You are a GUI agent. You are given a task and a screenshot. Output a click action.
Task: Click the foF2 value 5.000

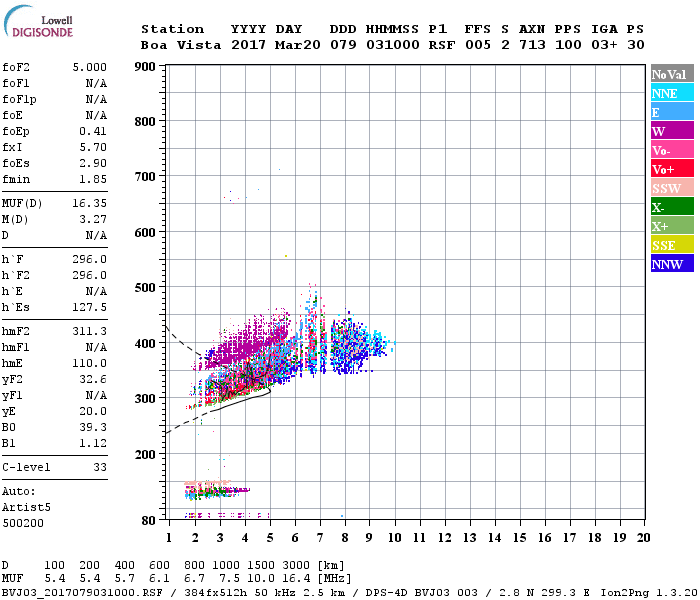(89, 67)
